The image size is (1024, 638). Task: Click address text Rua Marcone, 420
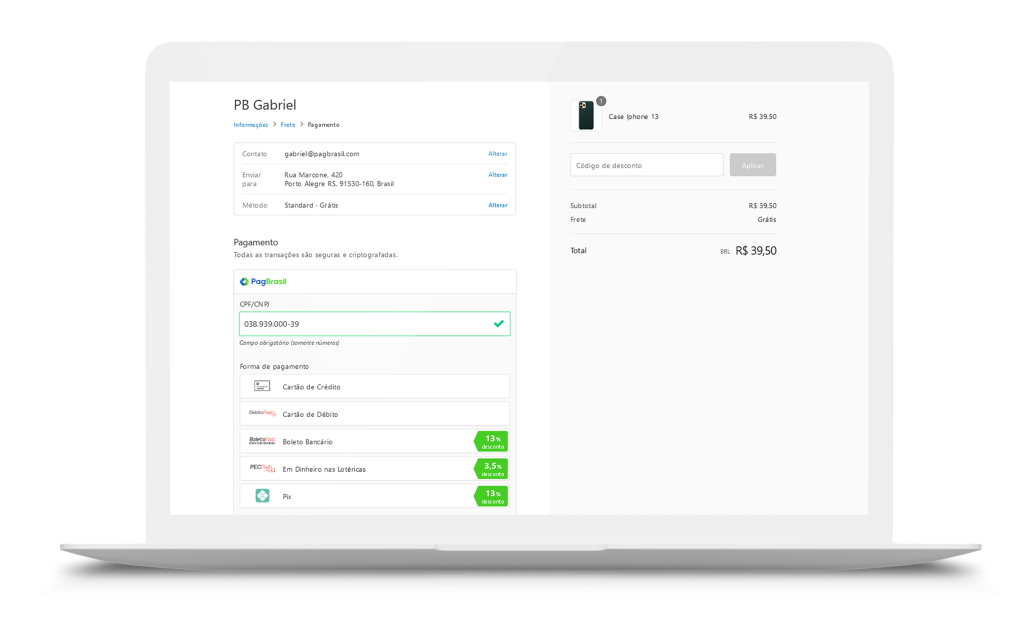[313, 175]
